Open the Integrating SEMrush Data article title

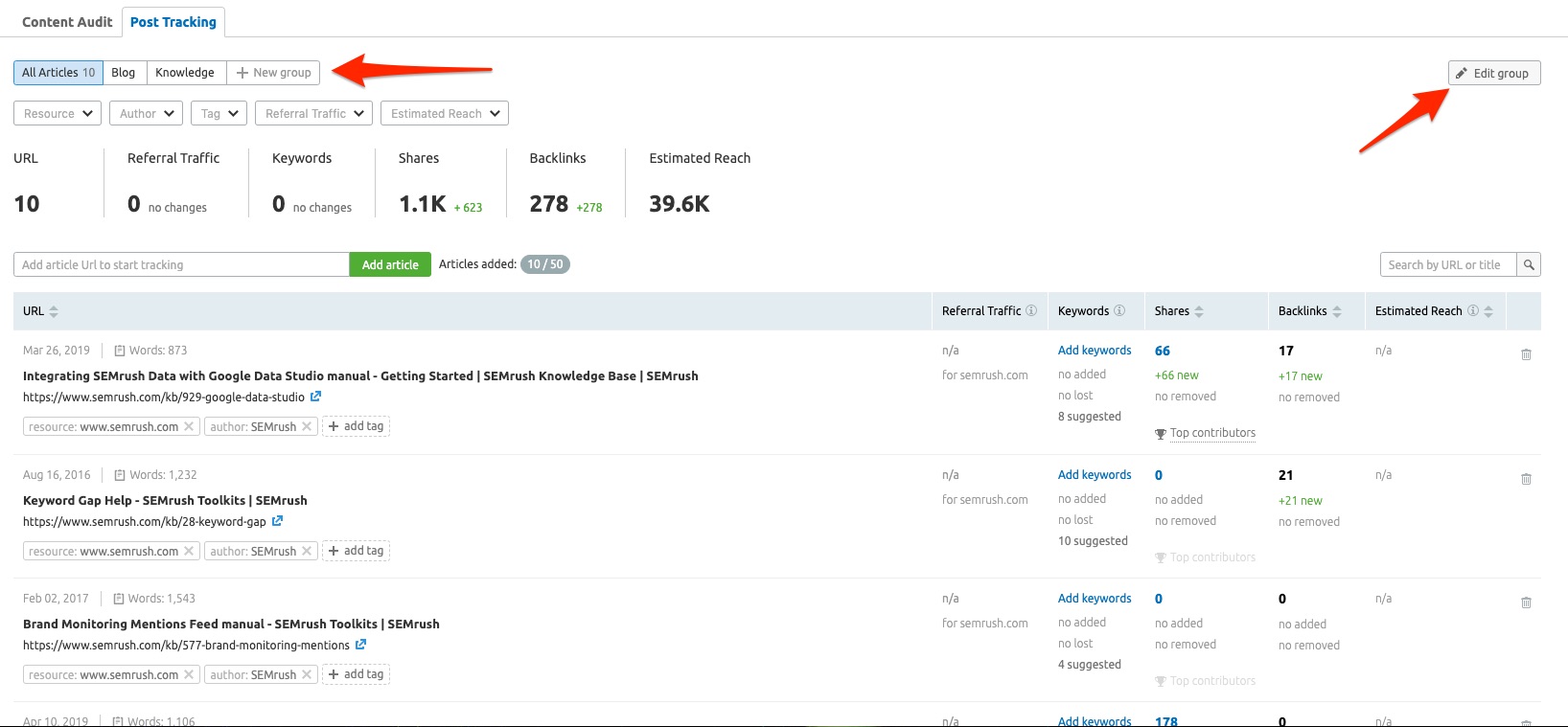tap(360, 375)
